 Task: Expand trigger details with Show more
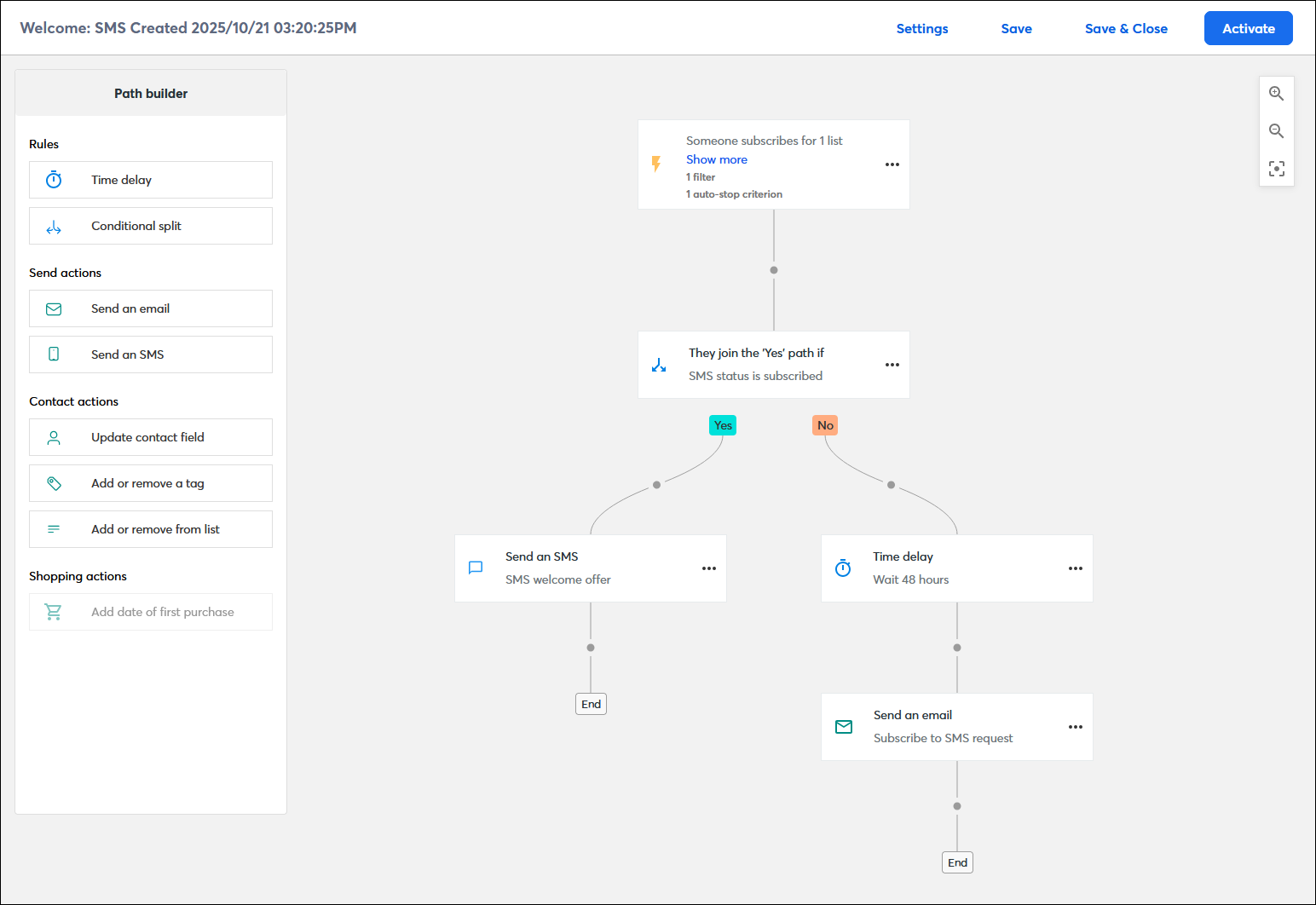(x=717, y=159)
